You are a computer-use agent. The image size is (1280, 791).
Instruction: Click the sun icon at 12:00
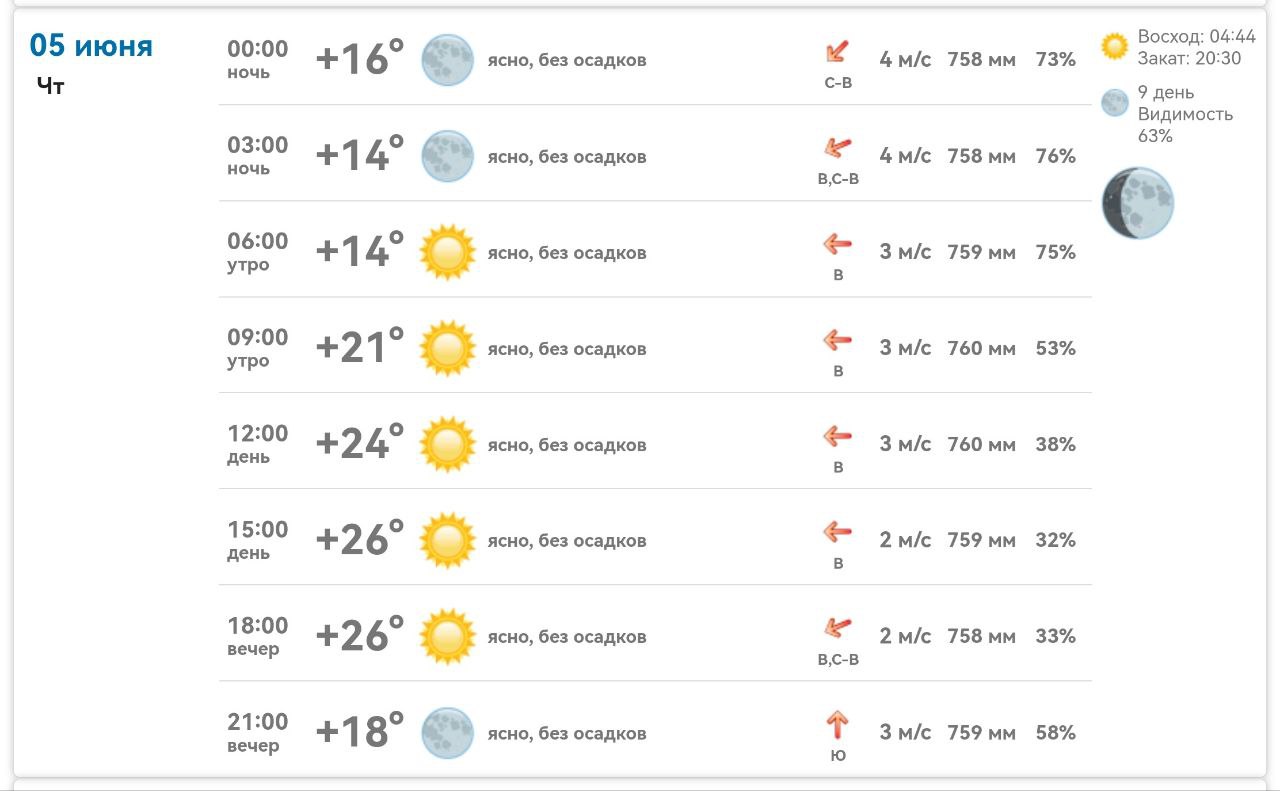point(447,444)
